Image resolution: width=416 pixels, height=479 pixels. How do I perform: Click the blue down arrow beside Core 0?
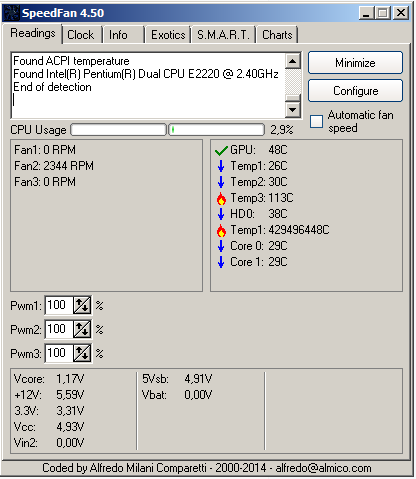click(221, 246)
